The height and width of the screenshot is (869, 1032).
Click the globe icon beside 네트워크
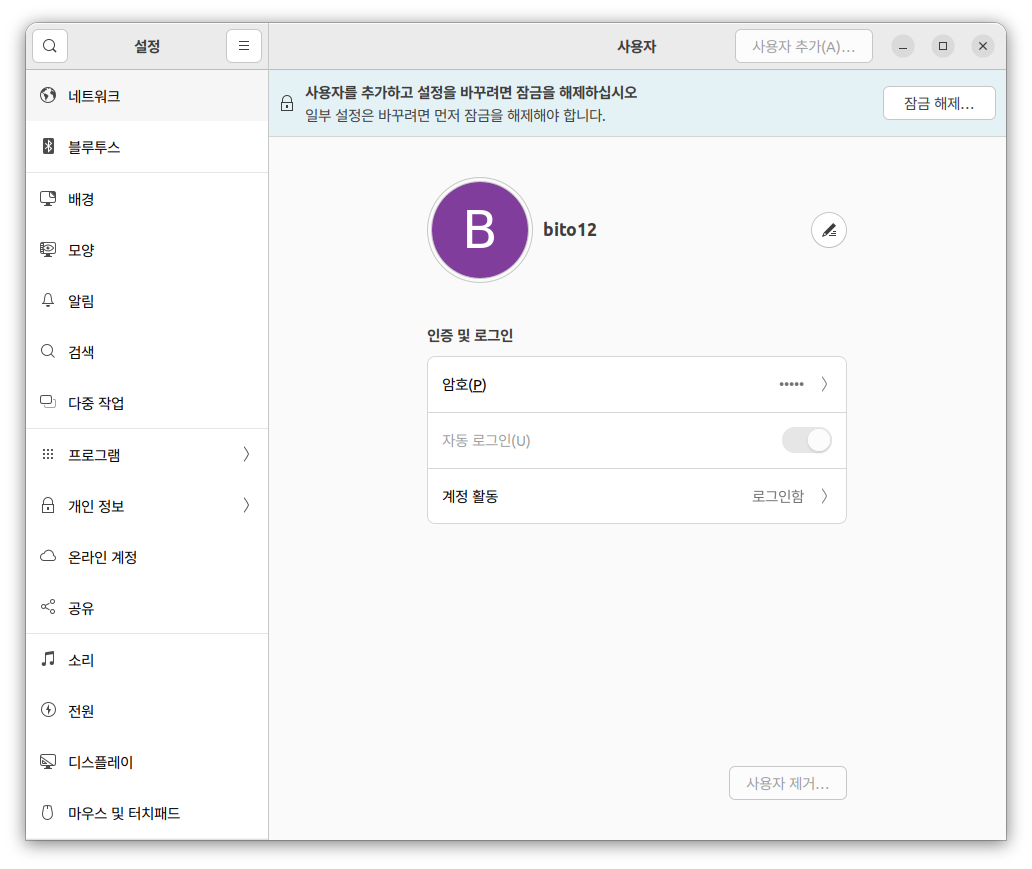[48, 95]
